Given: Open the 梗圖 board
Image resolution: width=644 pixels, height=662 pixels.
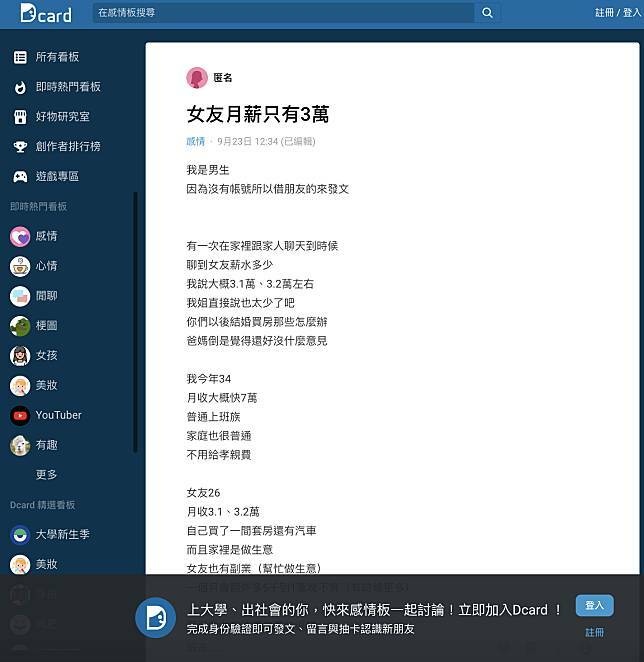Looking at the screenshot, I should 46,326.
